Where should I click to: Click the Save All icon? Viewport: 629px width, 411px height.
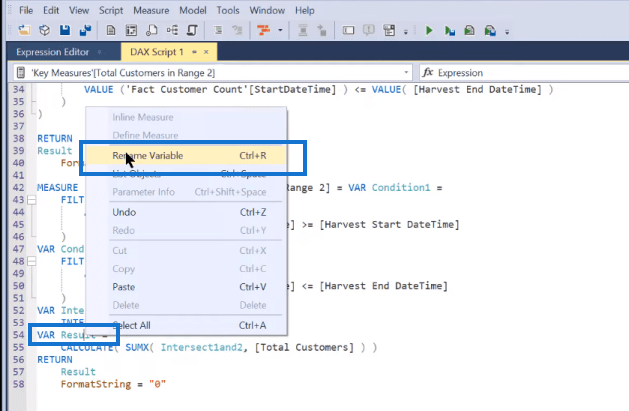coord(85,30)
